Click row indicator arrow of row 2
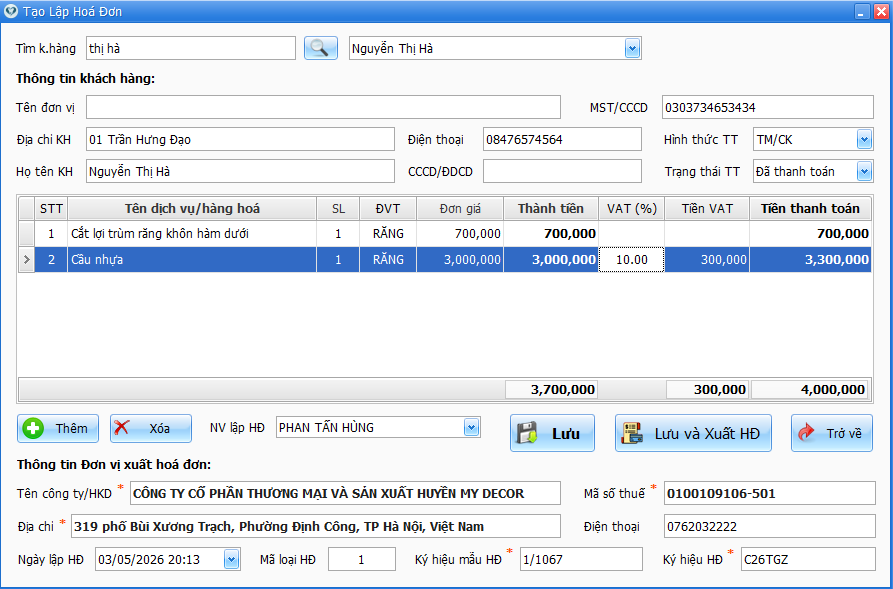The image size is (893, 589). (x=27, y=260)
